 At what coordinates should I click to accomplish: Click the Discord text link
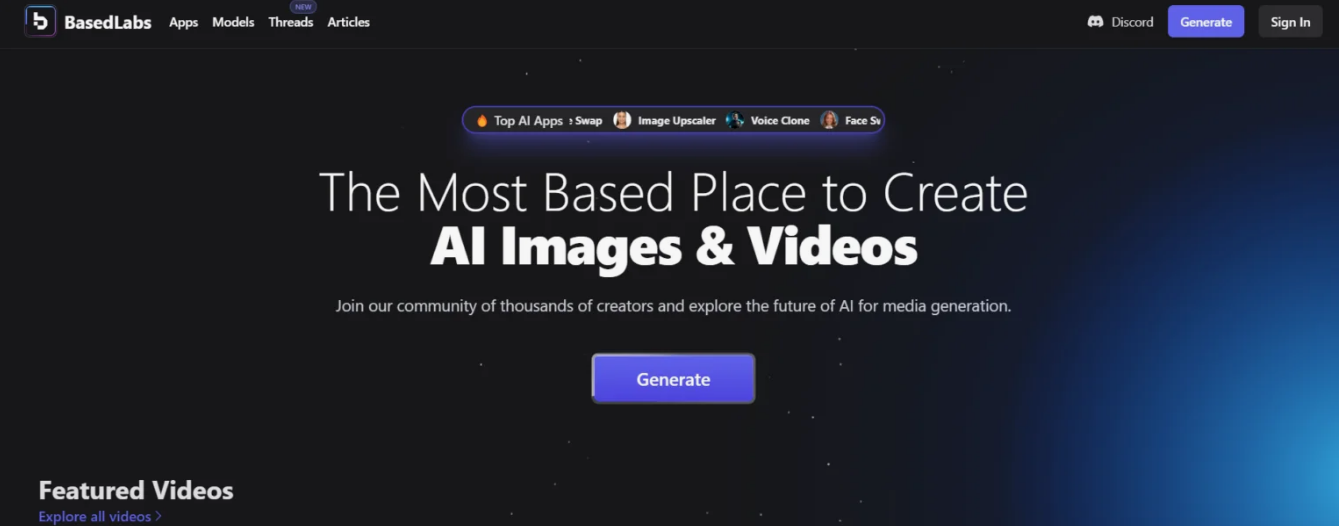[x=1132, y=22]
